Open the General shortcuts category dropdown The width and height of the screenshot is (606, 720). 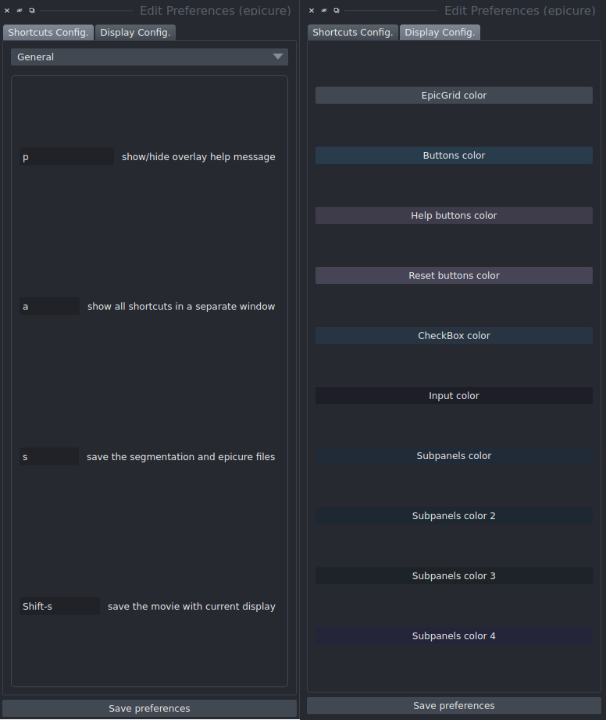click(150, 57)
